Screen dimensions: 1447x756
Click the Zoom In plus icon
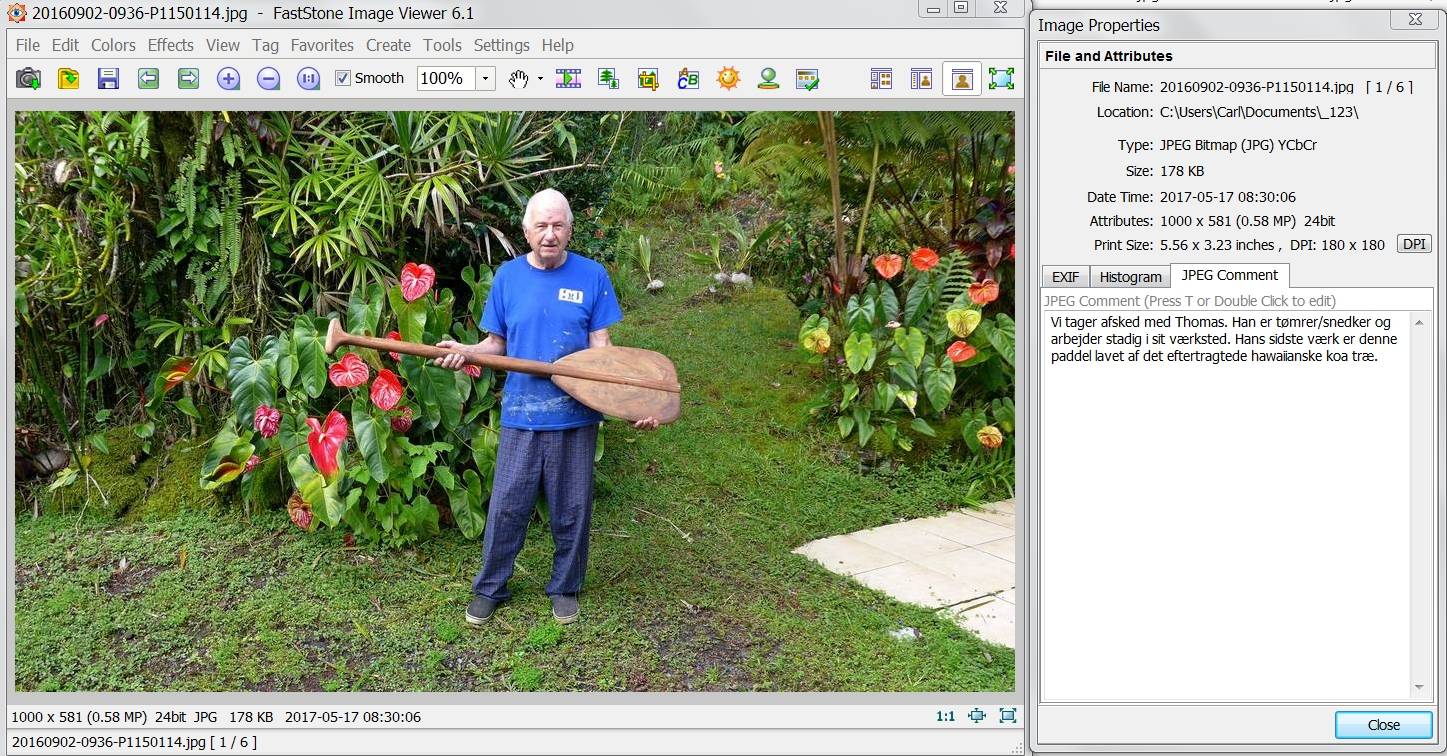coord(228,78)
